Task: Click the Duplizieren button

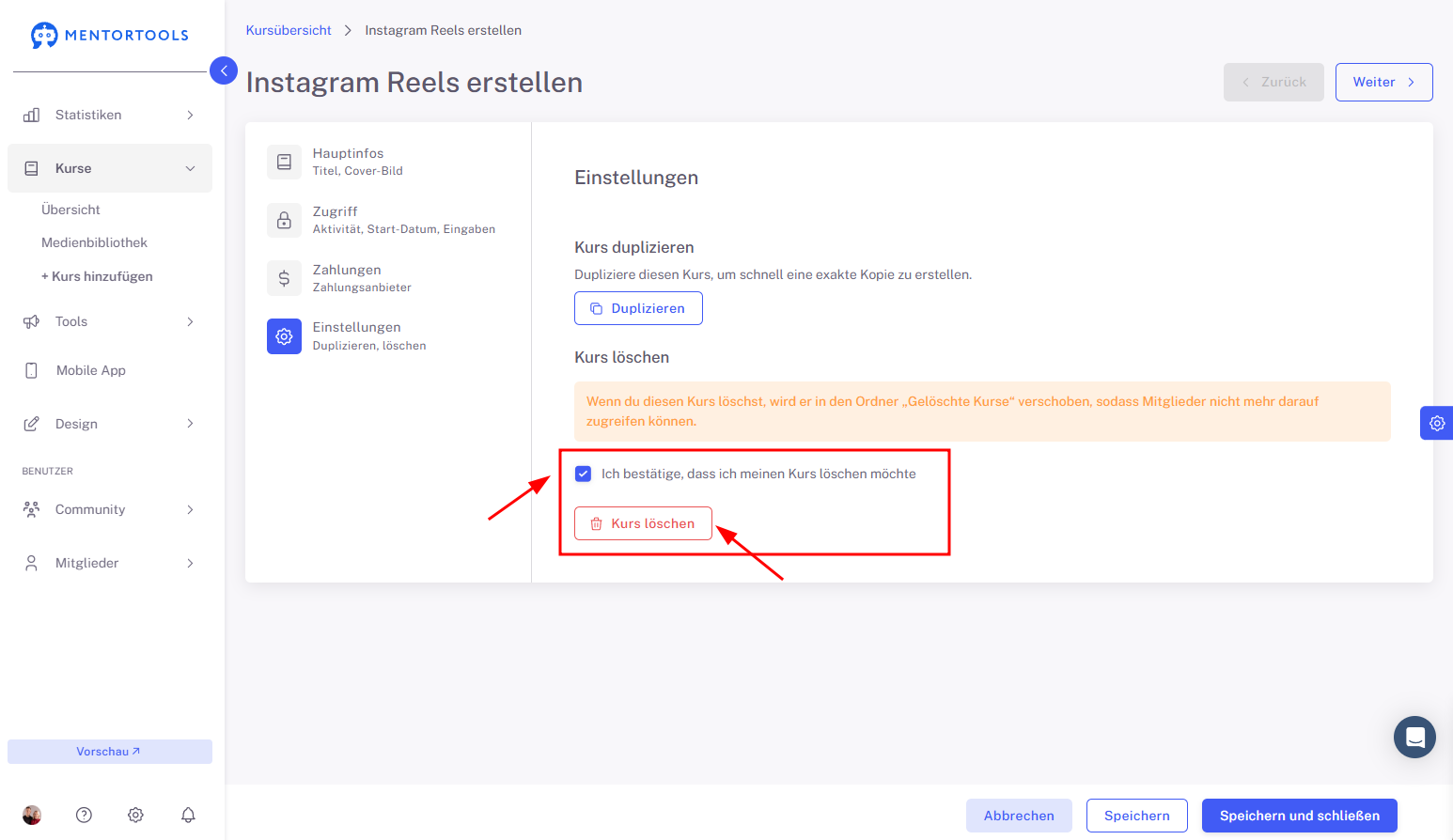Action: [638, 308]
